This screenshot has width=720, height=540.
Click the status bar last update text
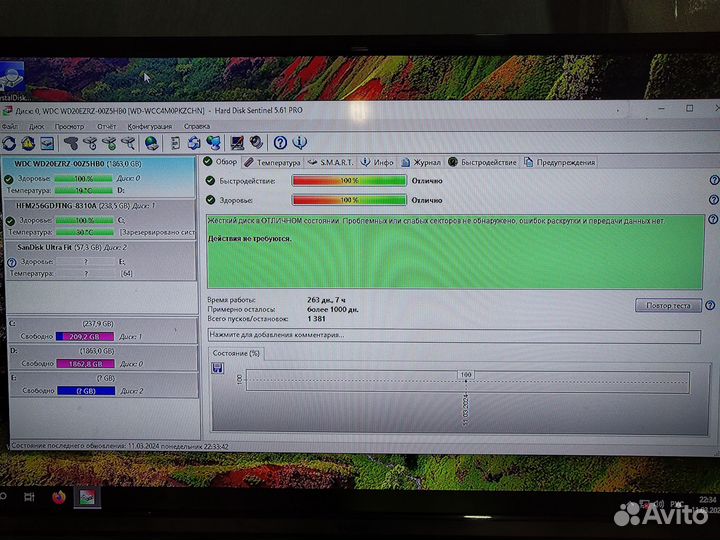tap(119, 446)
